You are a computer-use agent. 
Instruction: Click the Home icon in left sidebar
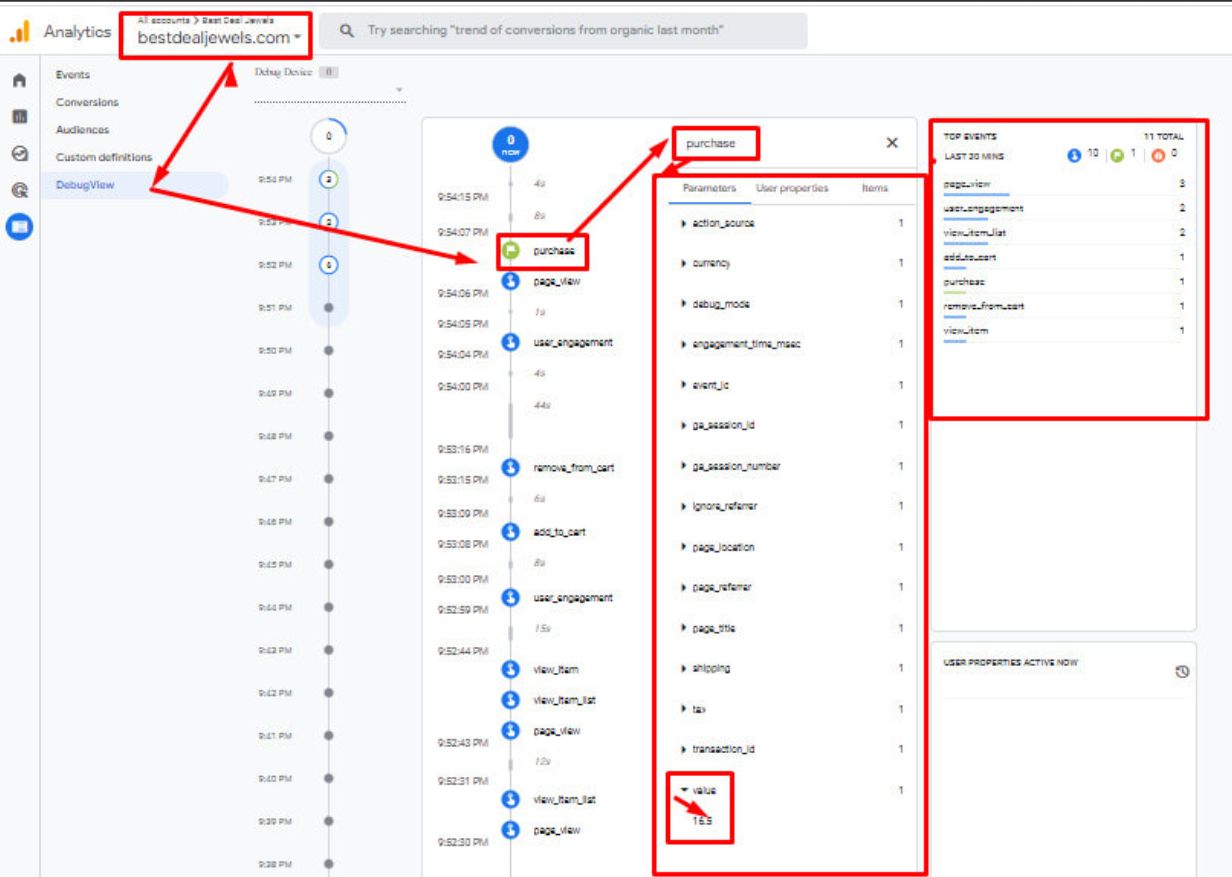point(19,80)
